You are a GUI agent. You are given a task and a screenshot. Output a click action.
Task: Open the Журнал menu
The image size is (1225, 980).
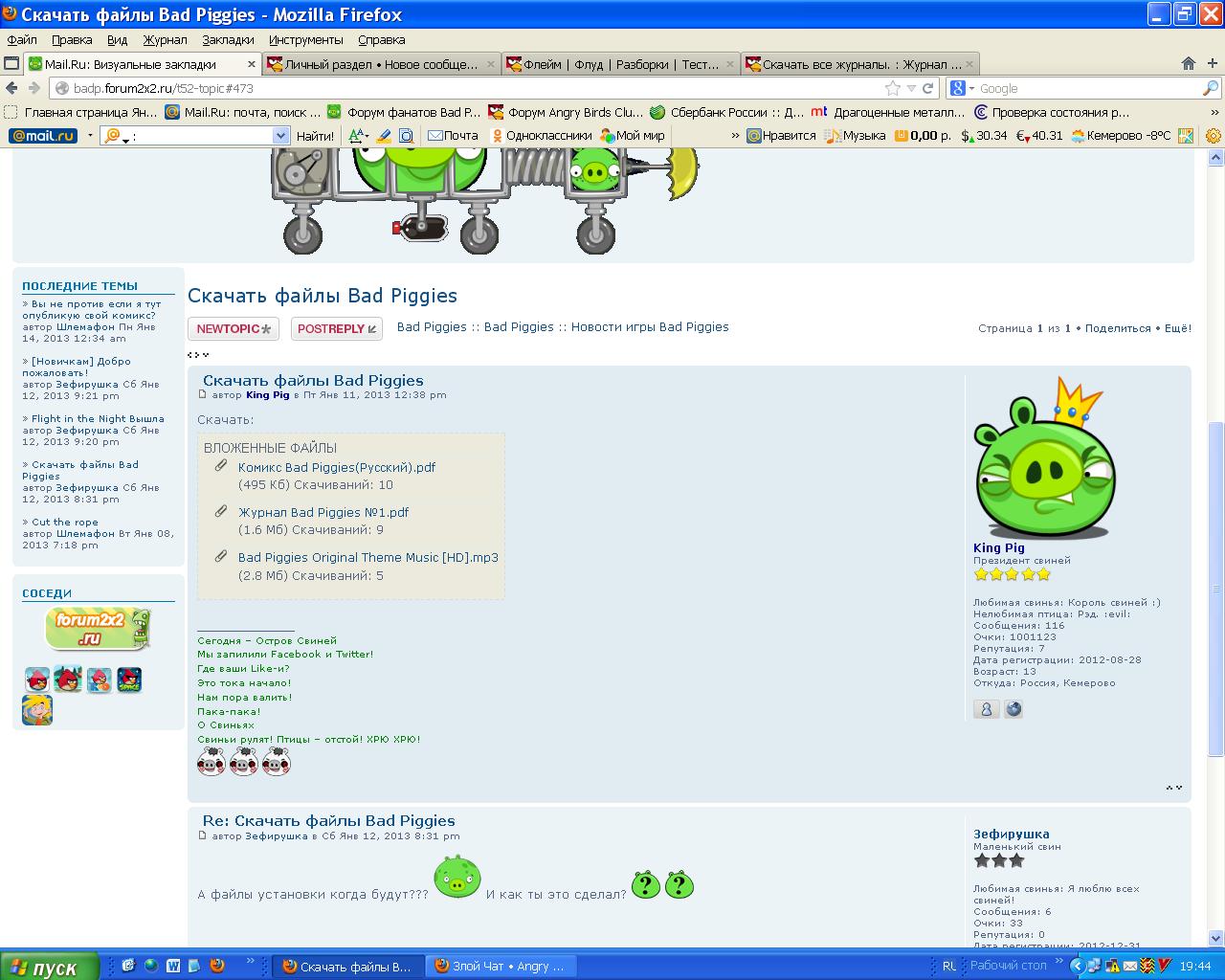pyautogui.click(x=166, y=39)
